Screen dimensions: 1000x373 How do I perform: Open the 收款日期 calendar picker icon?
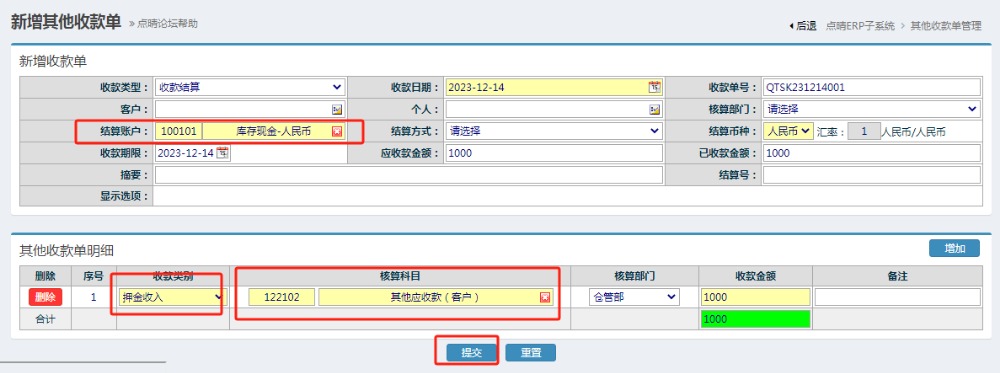point(654,87)
